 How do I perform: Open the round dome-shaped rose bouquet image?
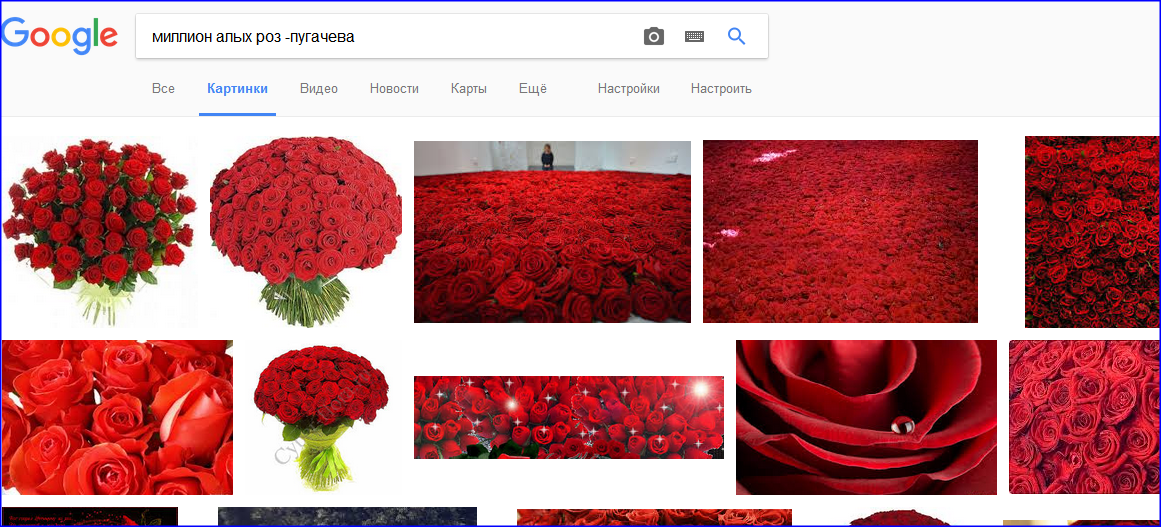pyautogui.click(x=306, y=230)
